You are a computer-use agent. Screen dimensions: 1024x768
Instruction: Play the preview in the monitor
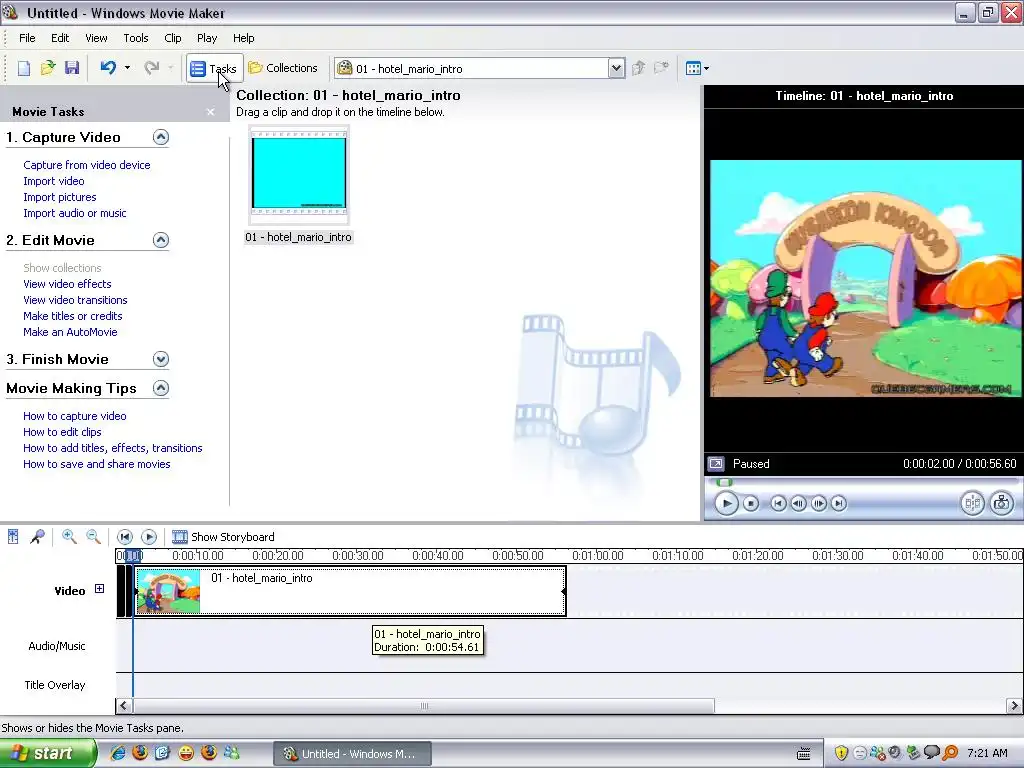[726, 504]
